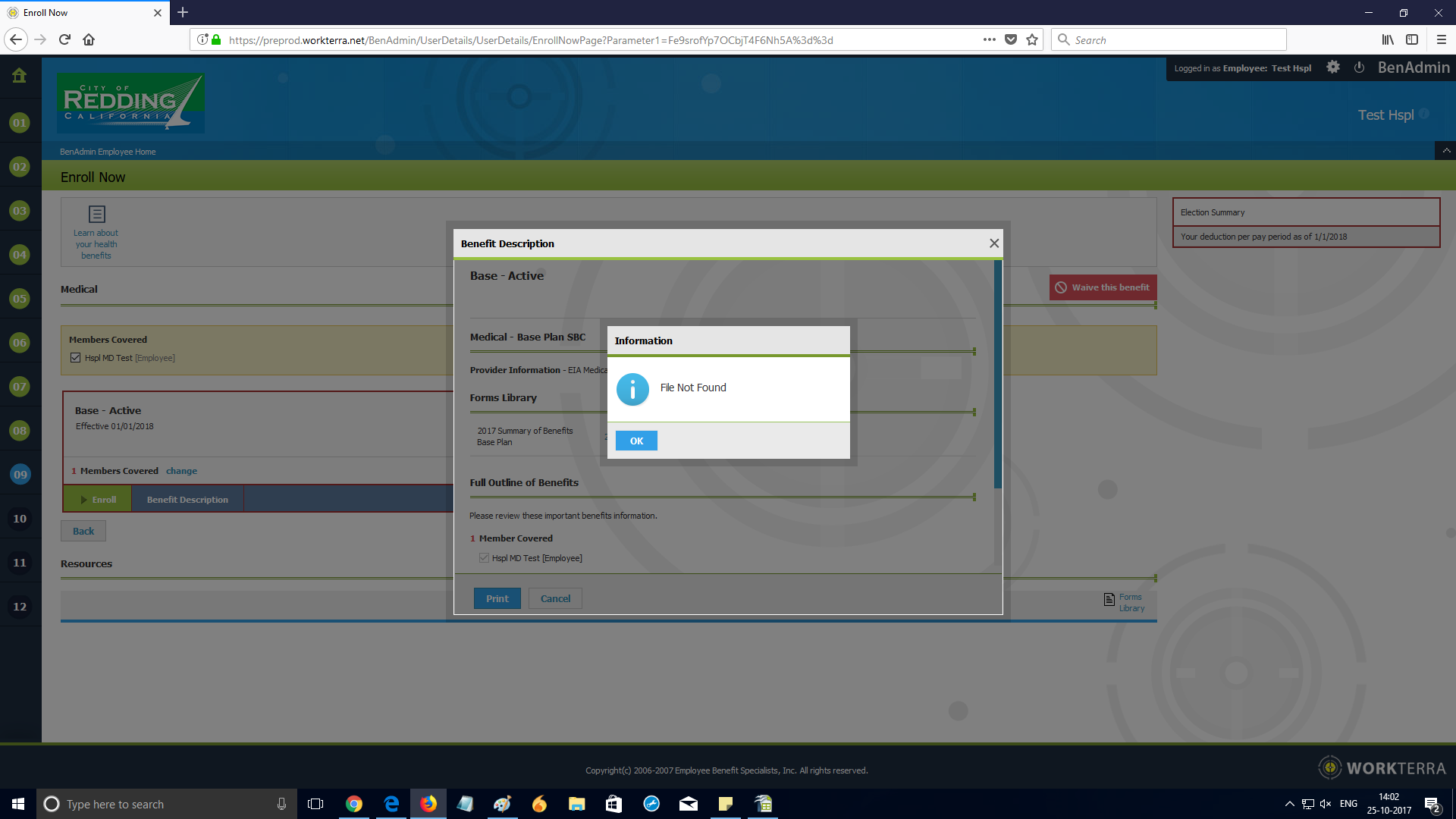Collapse header with the up chevron
The height and width of the screenshot is (819, 1456).
tap(1446, 151)
